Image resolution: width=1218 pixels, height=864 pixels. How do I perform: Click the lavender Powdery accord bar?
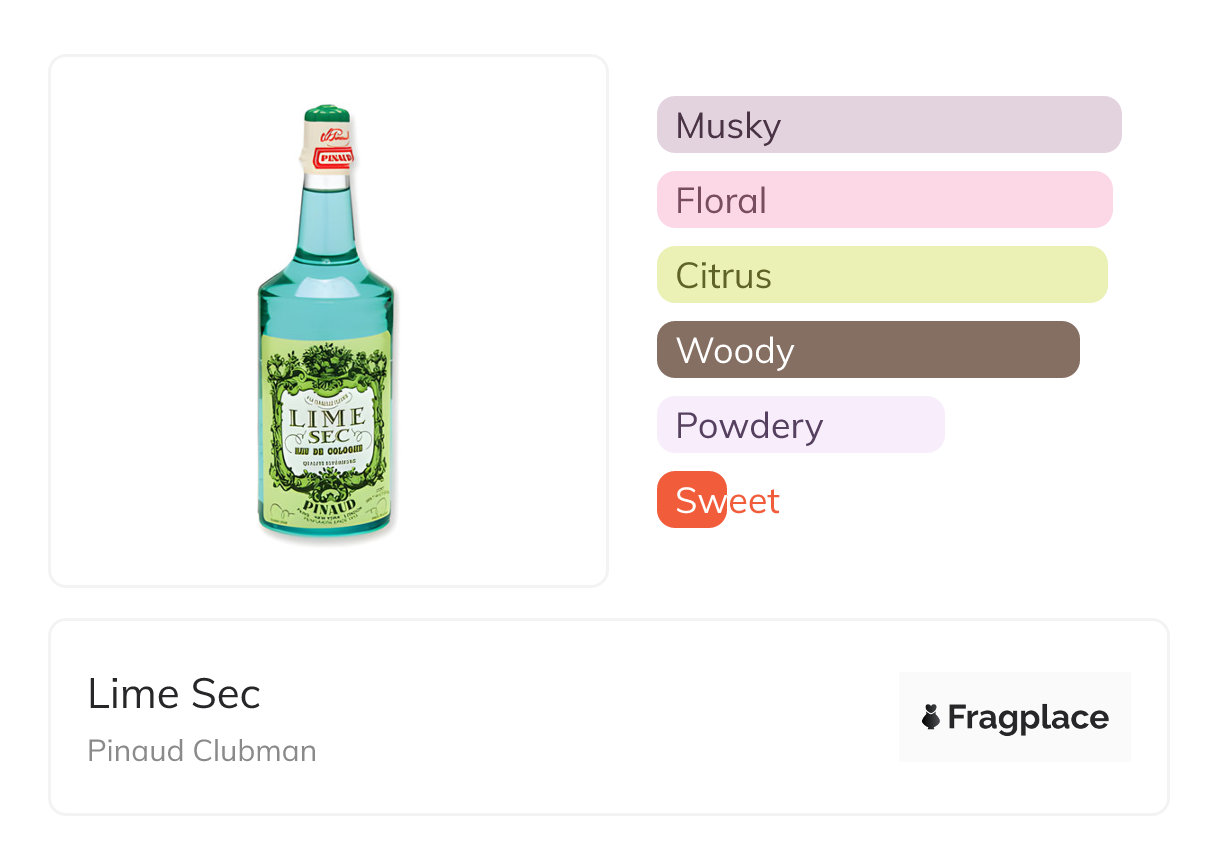tap(800, 425)
